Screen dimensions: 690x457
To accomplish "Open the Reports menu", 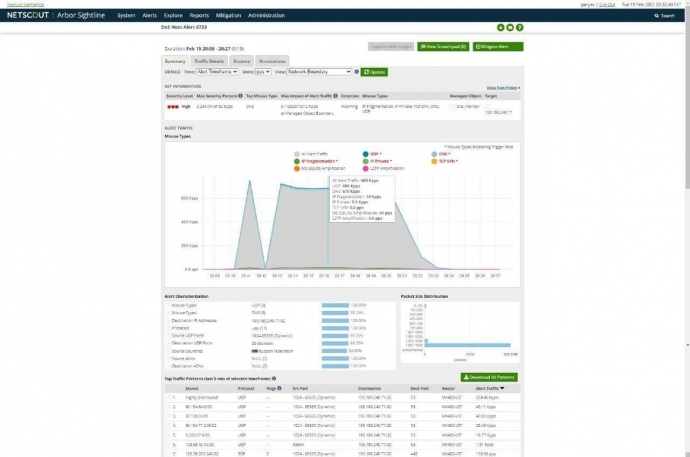I will 199,15.
